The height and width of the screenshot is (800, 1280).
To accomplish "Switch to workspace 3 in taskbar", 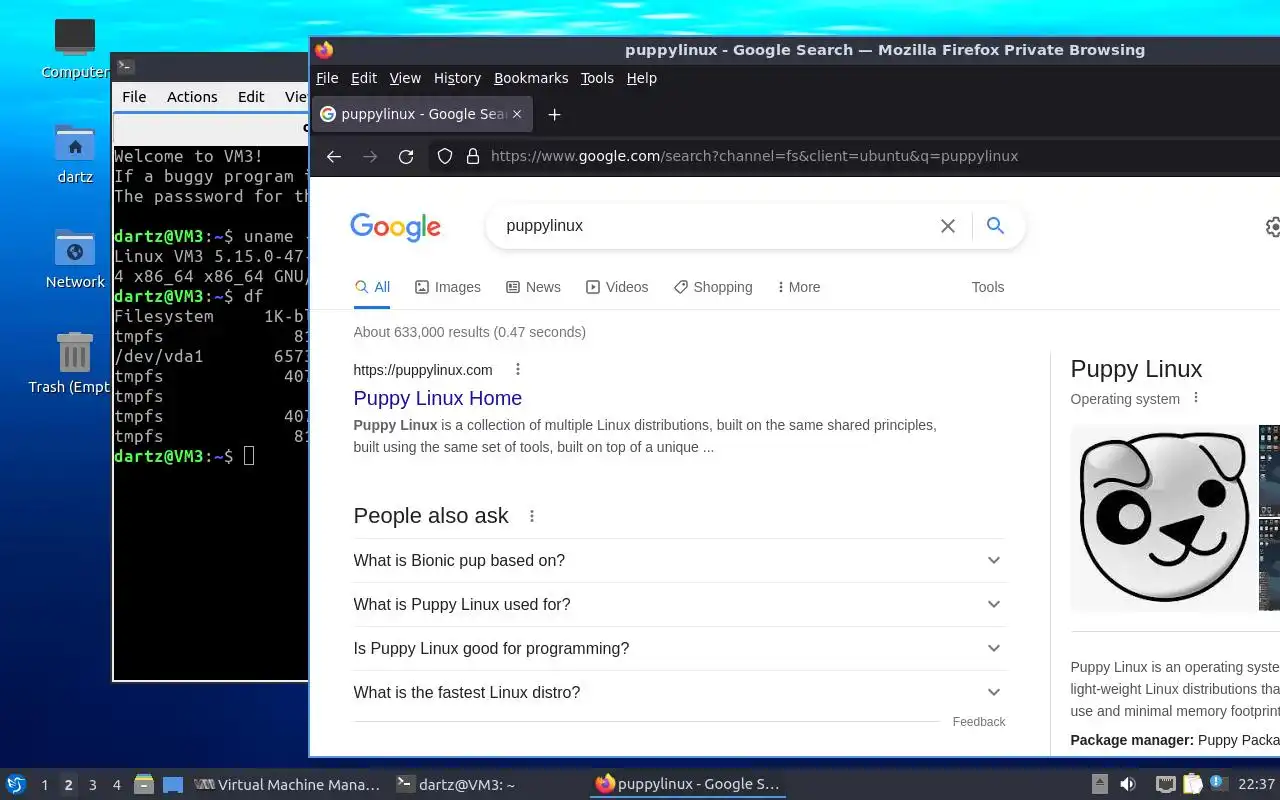I will click(92, 785).
